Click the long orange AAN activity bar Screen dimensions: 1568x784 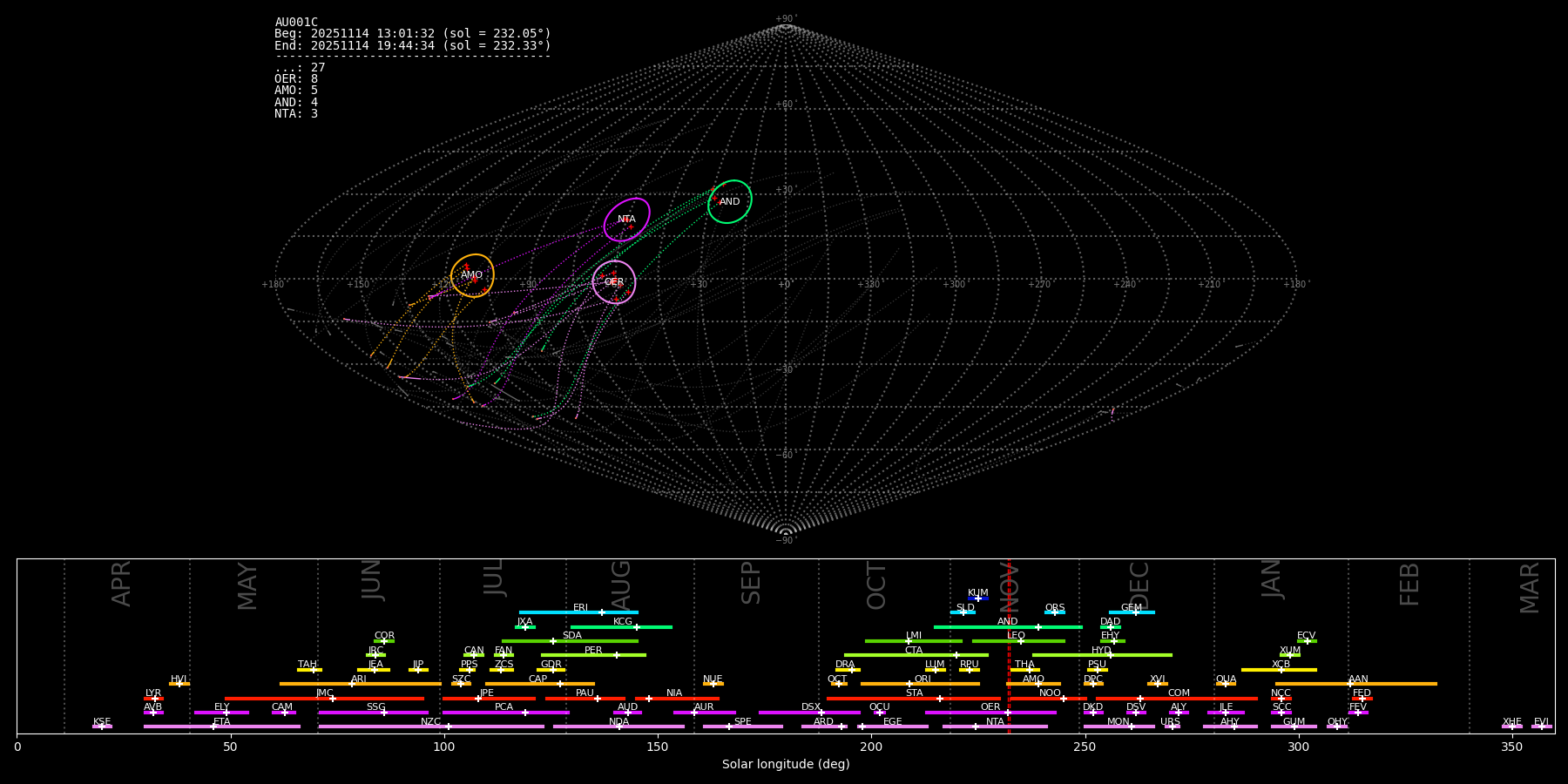click(1356, 684)
